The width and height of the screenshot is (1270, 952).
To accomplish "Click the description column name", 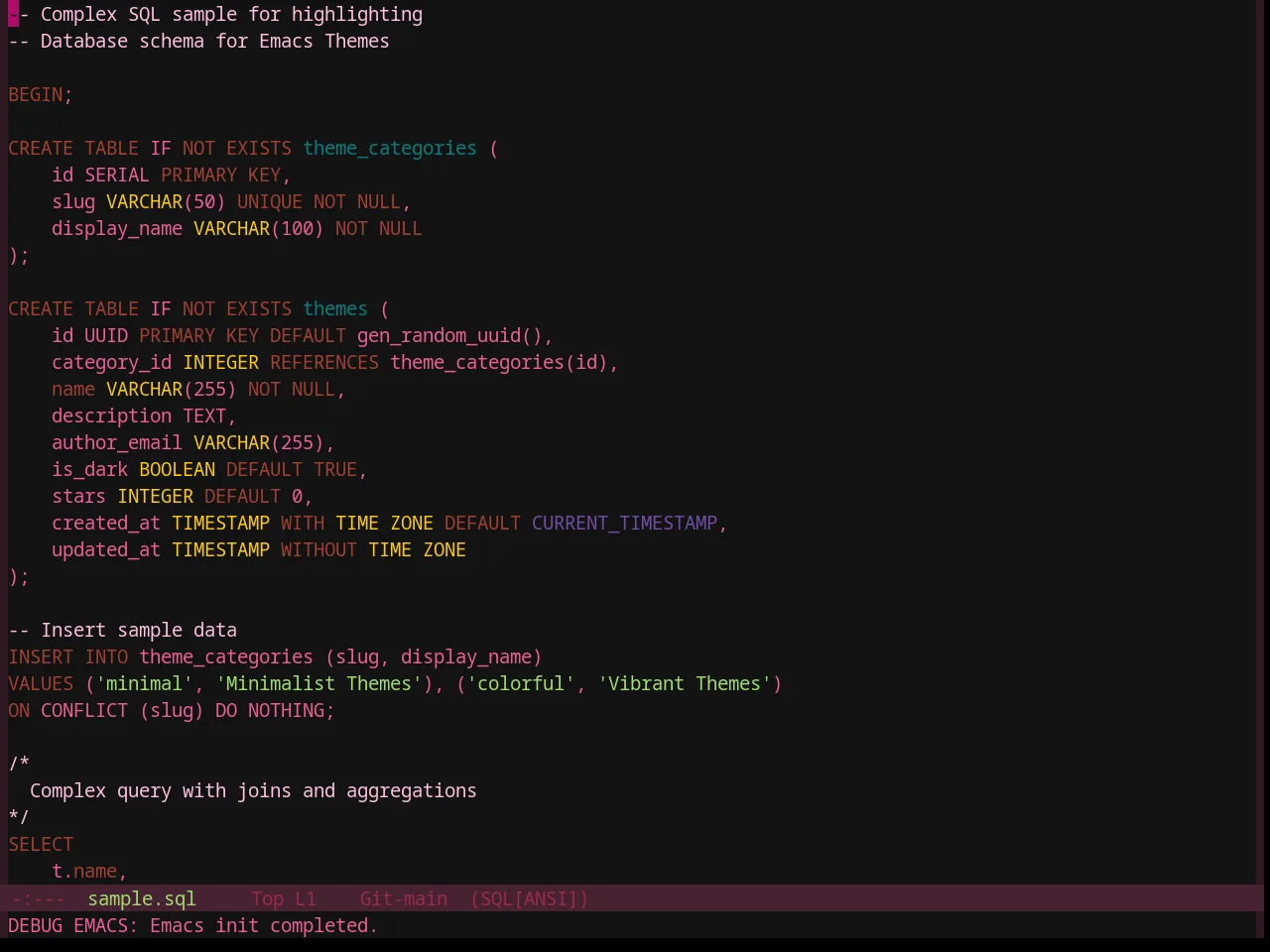I will 112,416.
